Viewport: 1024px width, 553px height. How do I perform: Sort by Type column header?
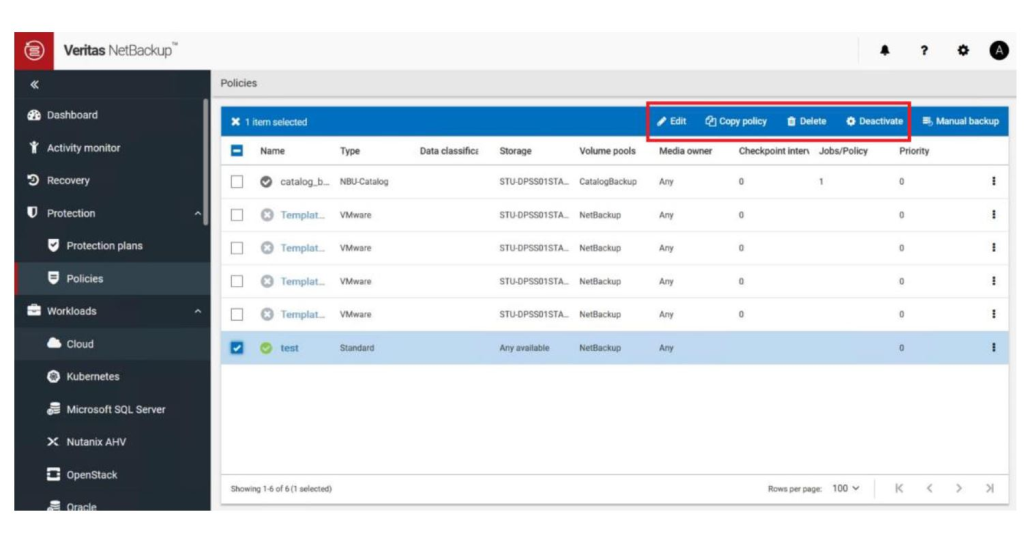pos(350,151)
